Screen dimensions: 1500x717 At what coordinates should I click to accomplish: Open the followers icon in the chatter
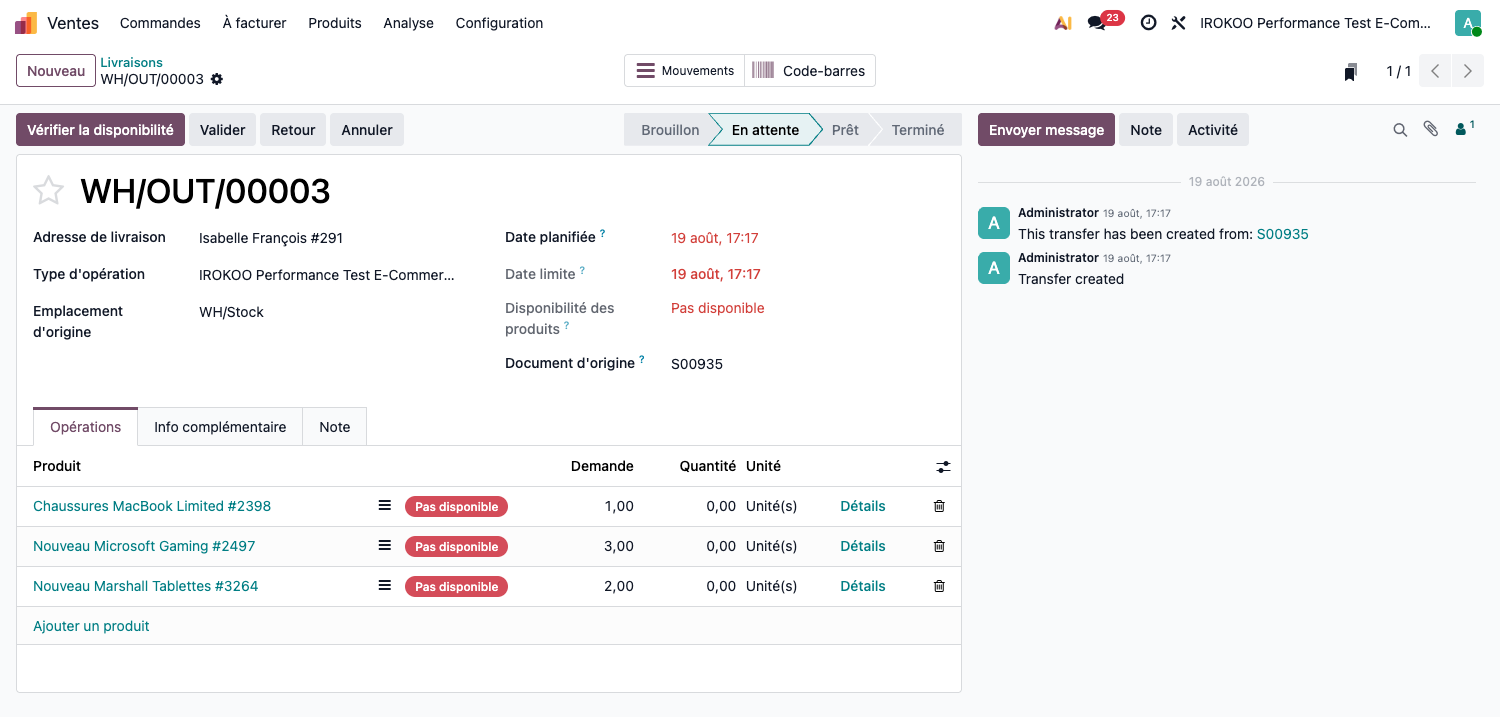1464,129
